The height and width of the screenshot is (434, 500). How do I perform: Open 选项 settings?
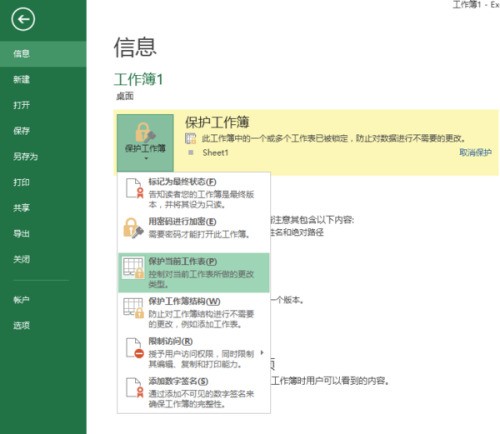43,325
